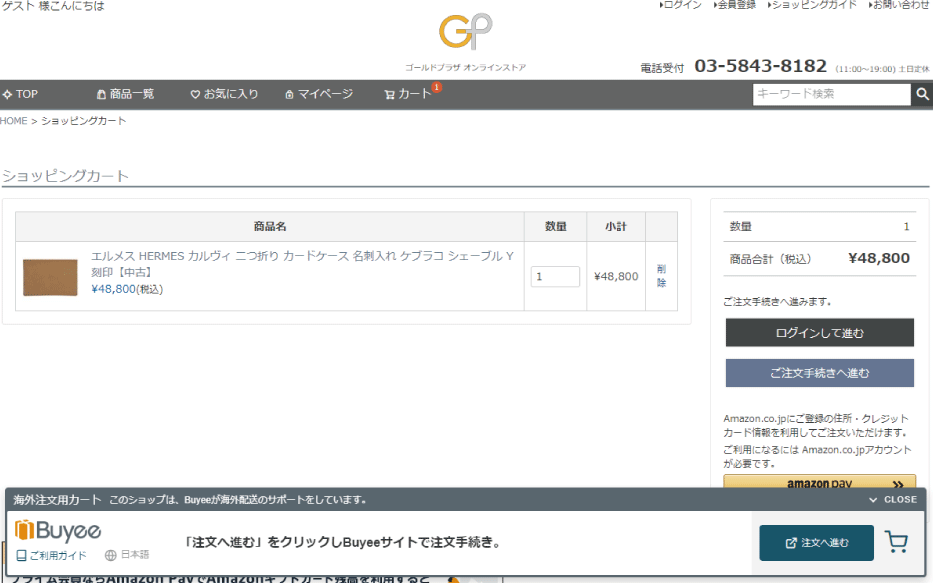Click 削除 to remove the cart item
This screenshot has width=933, height=583.
(661, 276)
